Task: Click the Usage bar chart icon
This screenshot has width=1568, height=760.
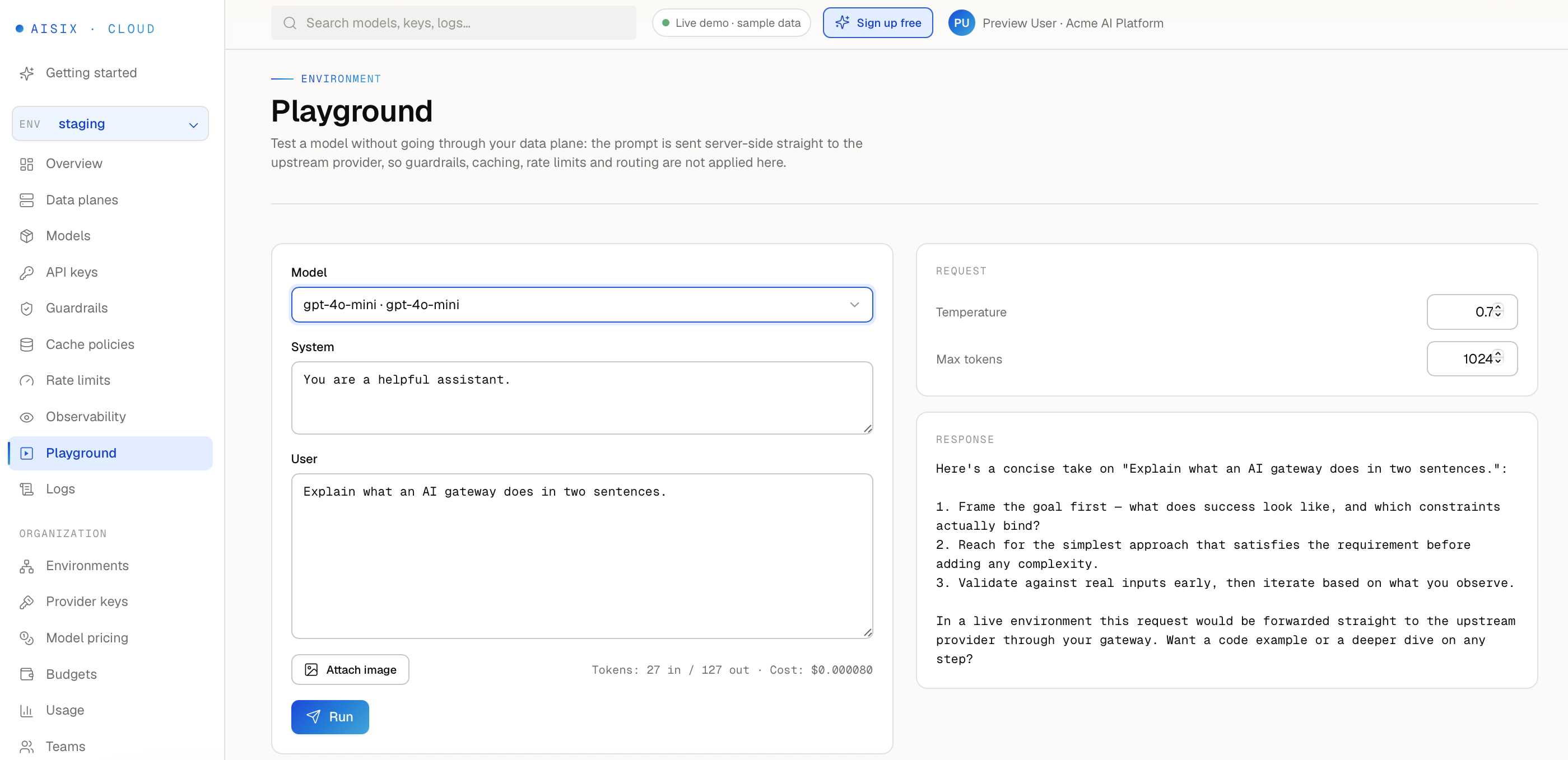Action: tap(26, 710)
